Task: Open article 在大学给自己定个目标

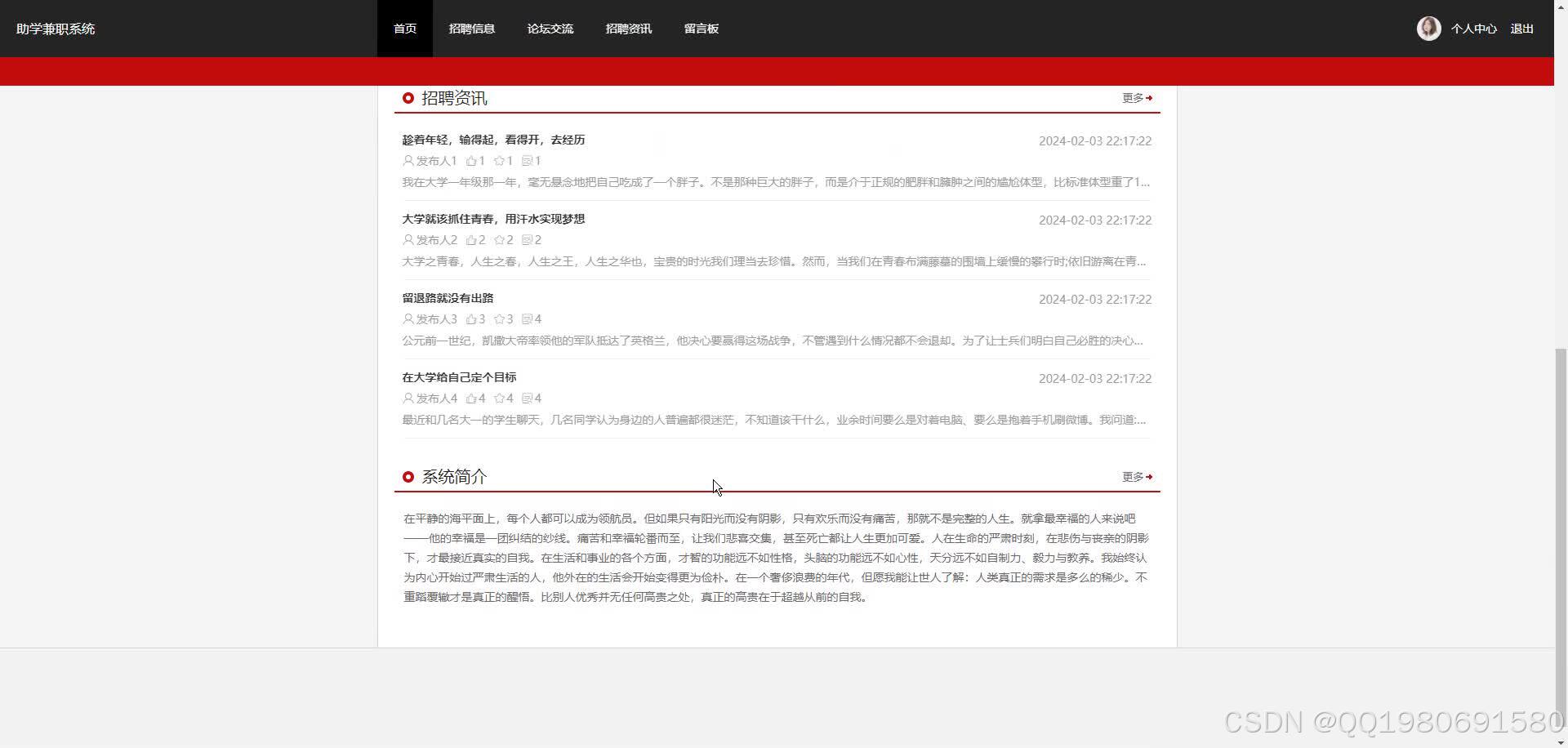Action: pyautogui.click(x=459, y=377)
